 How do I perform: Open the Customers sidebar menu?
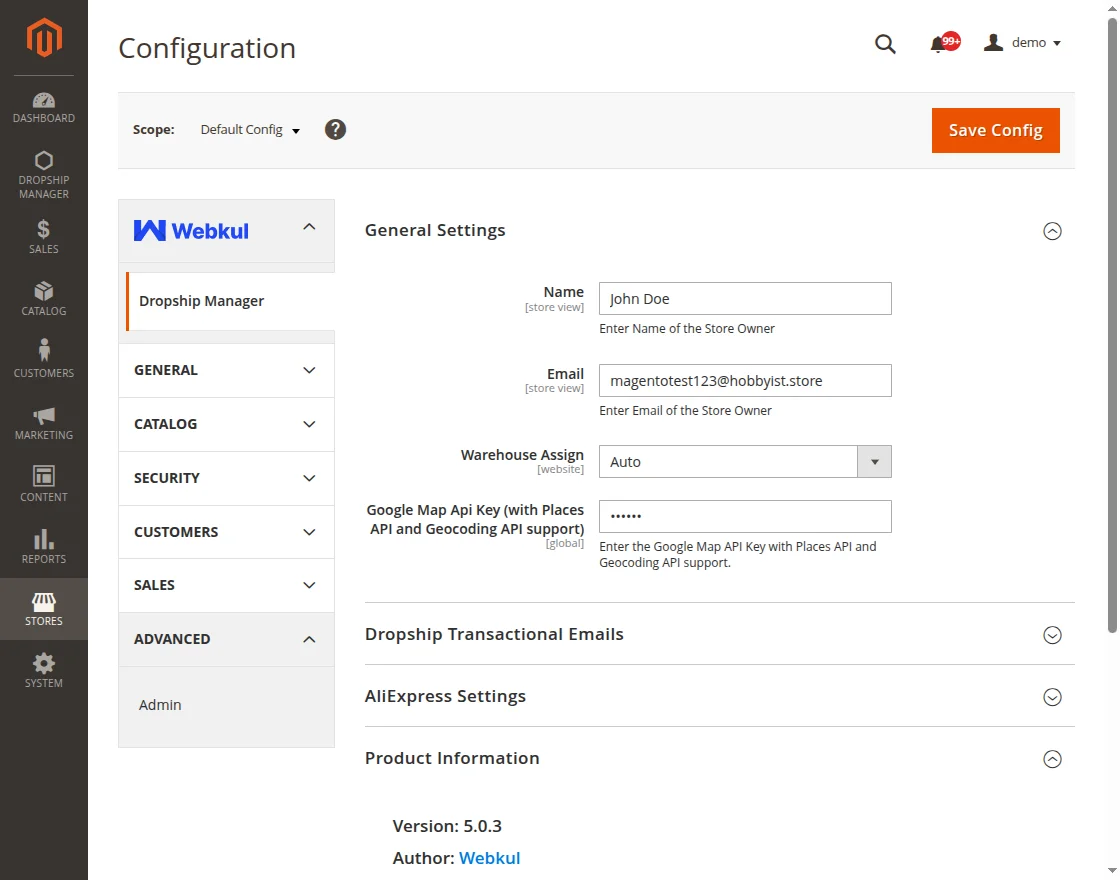[x=44, y=359]
